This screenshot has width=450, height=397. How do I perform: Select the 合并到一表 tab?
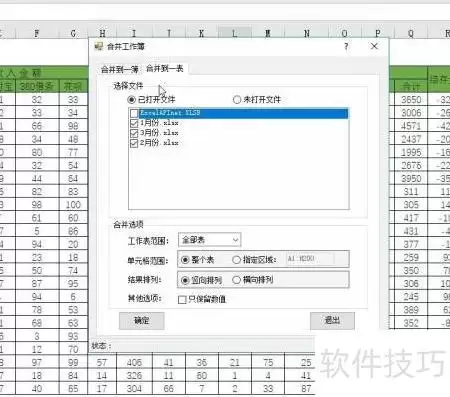click(x=165, y=68)
